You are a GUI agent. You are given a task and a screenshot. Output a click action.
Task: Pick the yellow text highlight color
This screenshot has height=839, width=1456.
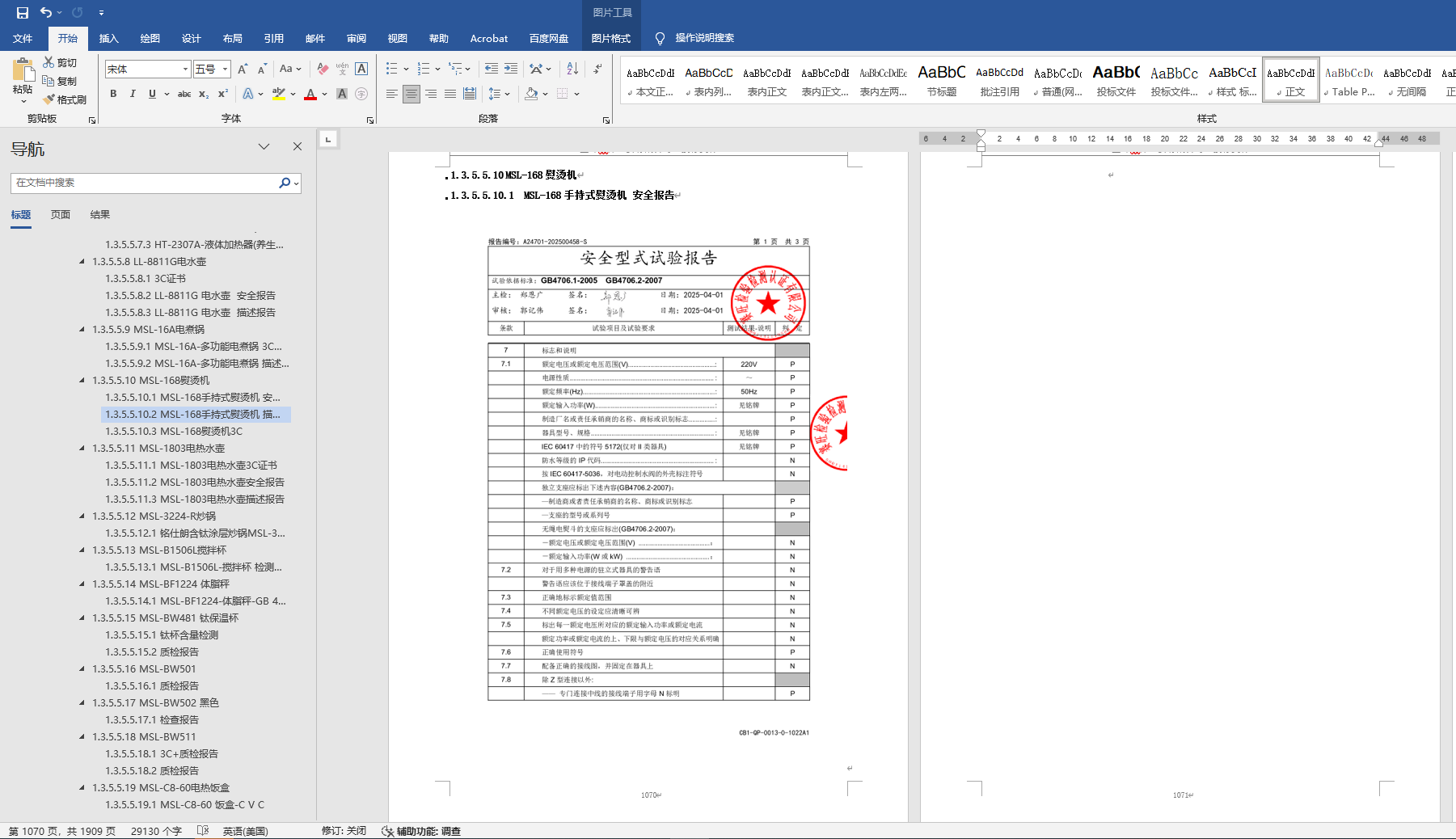point(279,94)
